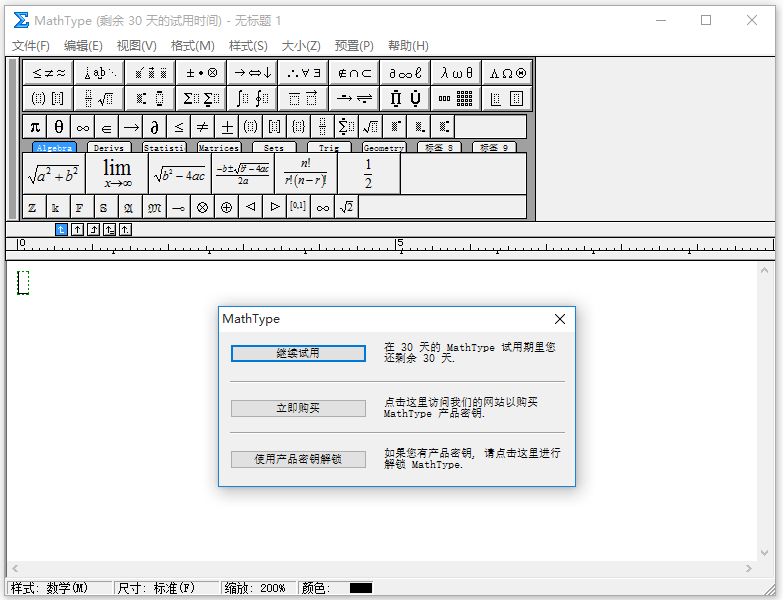Click the 继续试用 button
Image resolution: width=783 pixels, height=600 pixels.
[x=298, y=353]
